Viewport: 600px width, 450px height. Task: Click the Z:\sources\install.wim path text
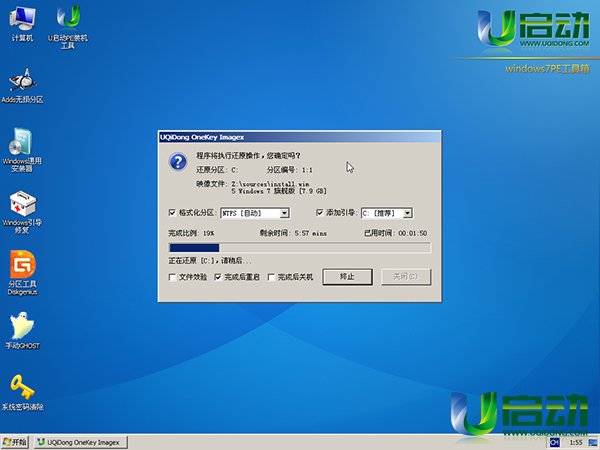pyautogui.click(x=270, y=184)
